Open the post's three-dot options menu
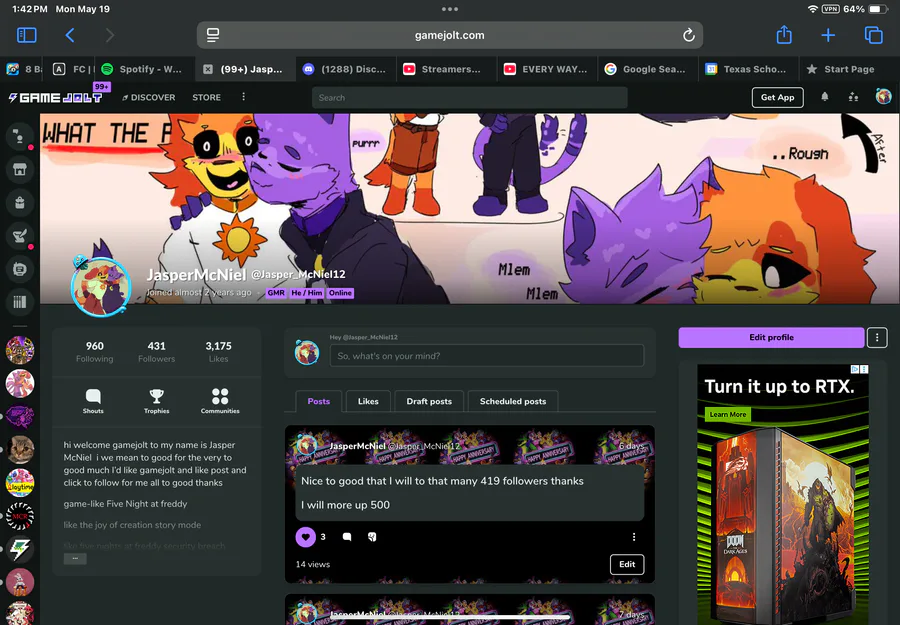900x625 pixels. pos(634,537)
